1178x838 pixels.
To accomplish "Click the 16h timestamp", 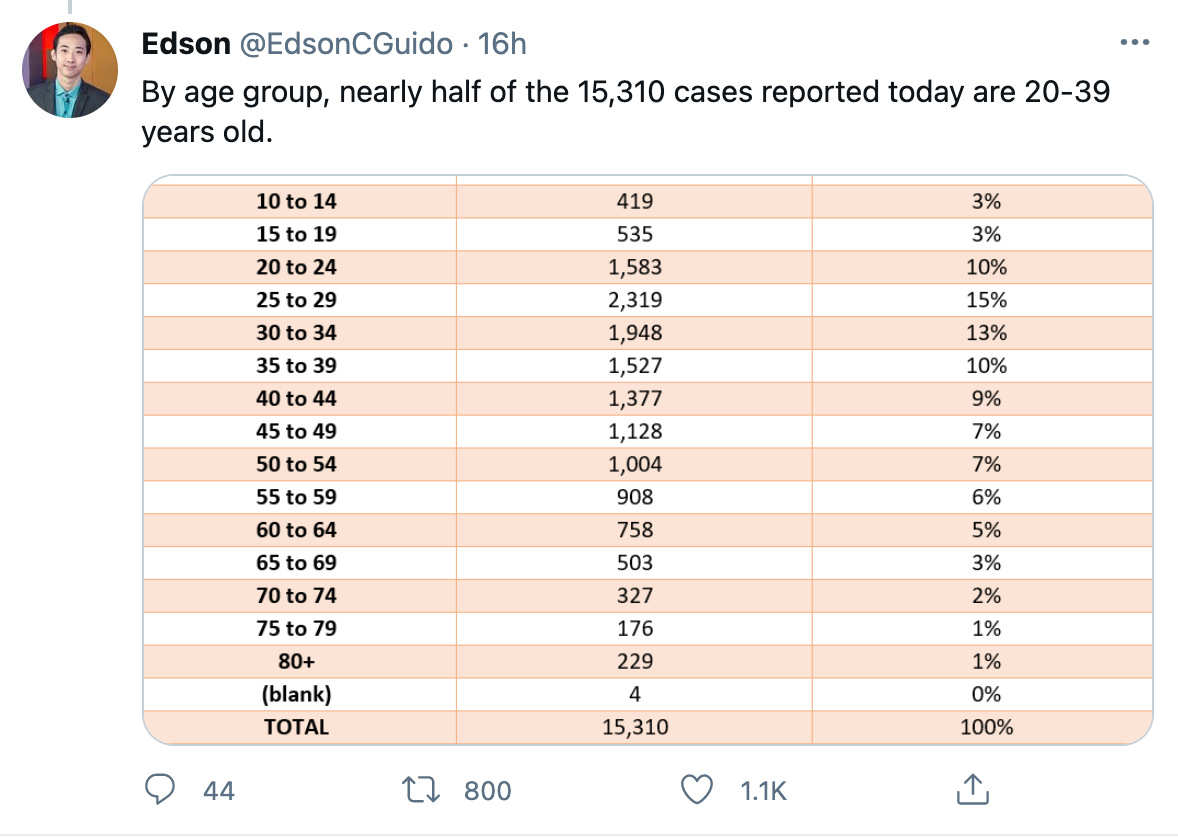I will pyautogui.click(x=502, y=44).
